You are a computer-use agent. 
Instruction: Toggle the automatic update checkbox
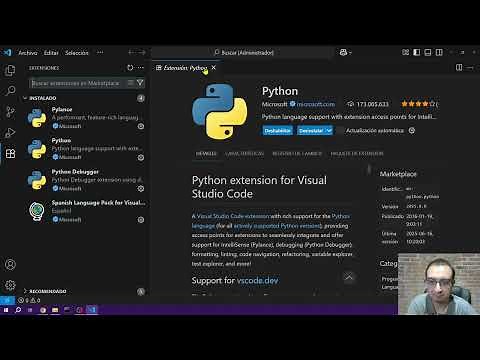(x=340, y=130)
